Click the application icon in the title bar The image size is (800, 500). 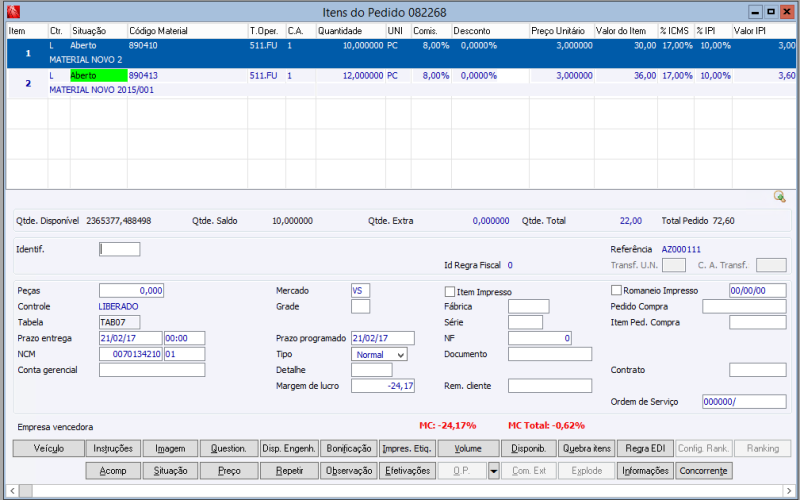click(x=13, y=10)
